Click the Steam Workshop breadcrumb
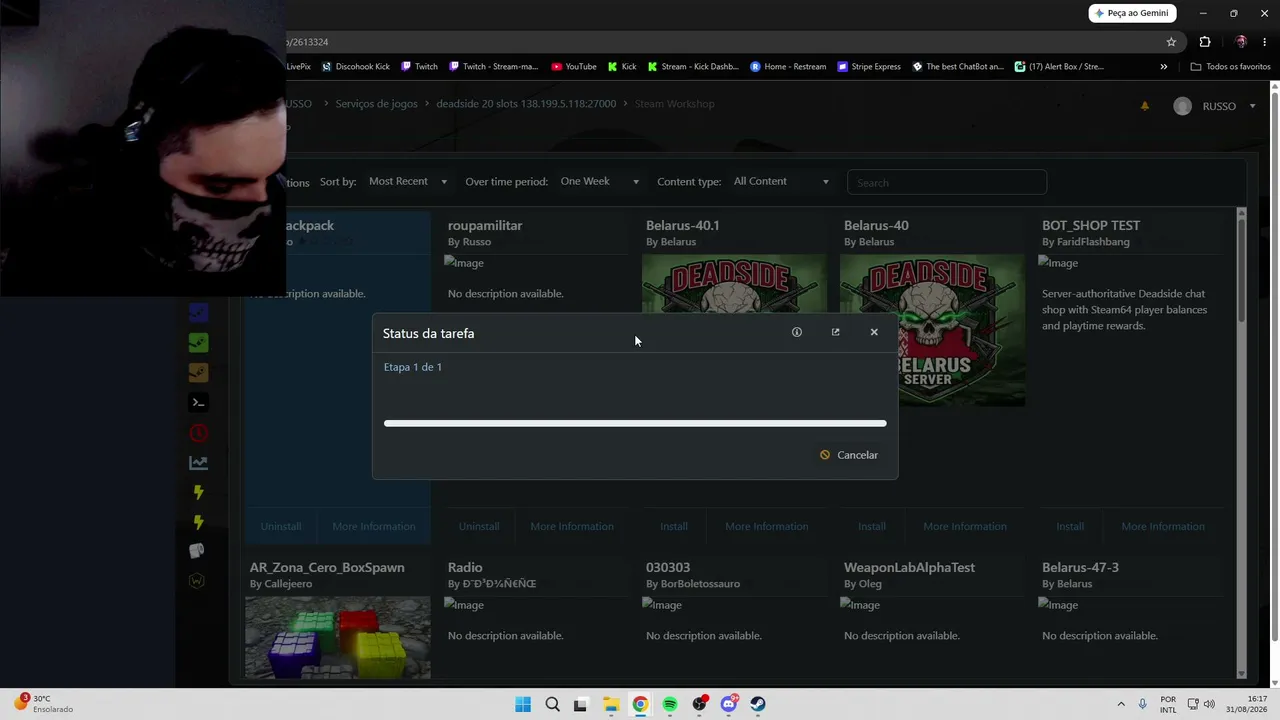The image size is (1280, 720). (675, 104)
